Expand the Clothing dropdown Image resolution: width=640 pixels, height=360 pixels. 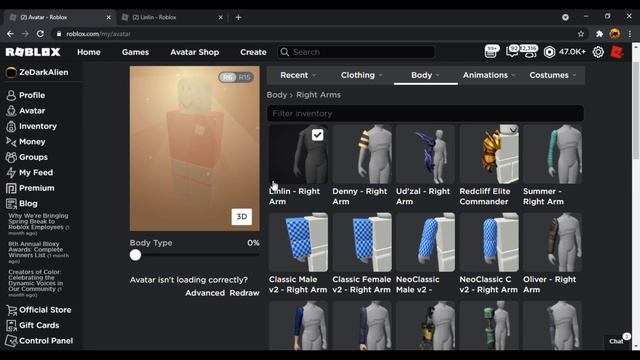[362, 75]
